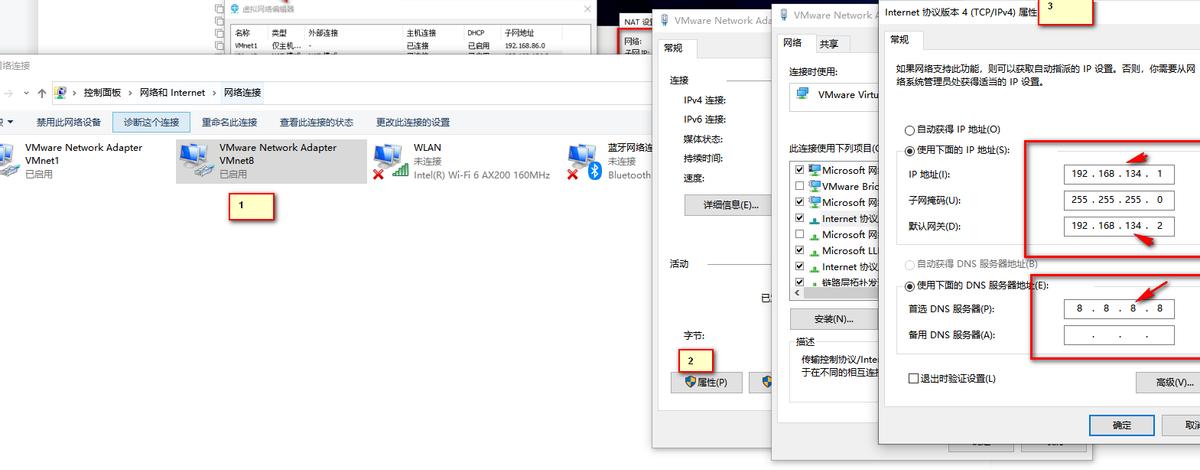Click 控制面板 breadcrumb link
Screen dimensions: 1200x470
point(102,92)
